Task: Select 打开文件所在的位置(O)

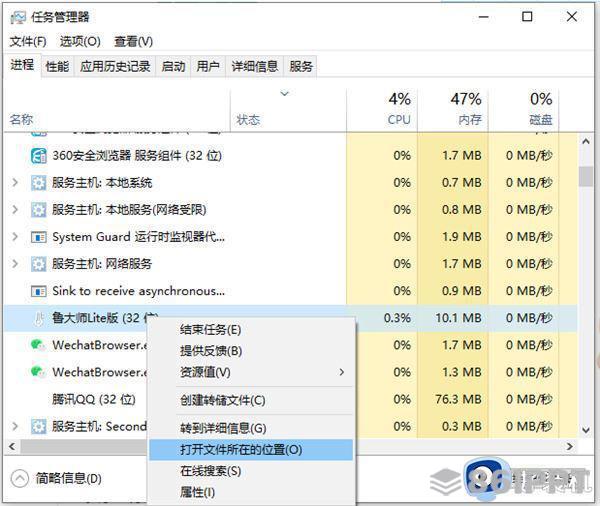Action: (251, 450)
